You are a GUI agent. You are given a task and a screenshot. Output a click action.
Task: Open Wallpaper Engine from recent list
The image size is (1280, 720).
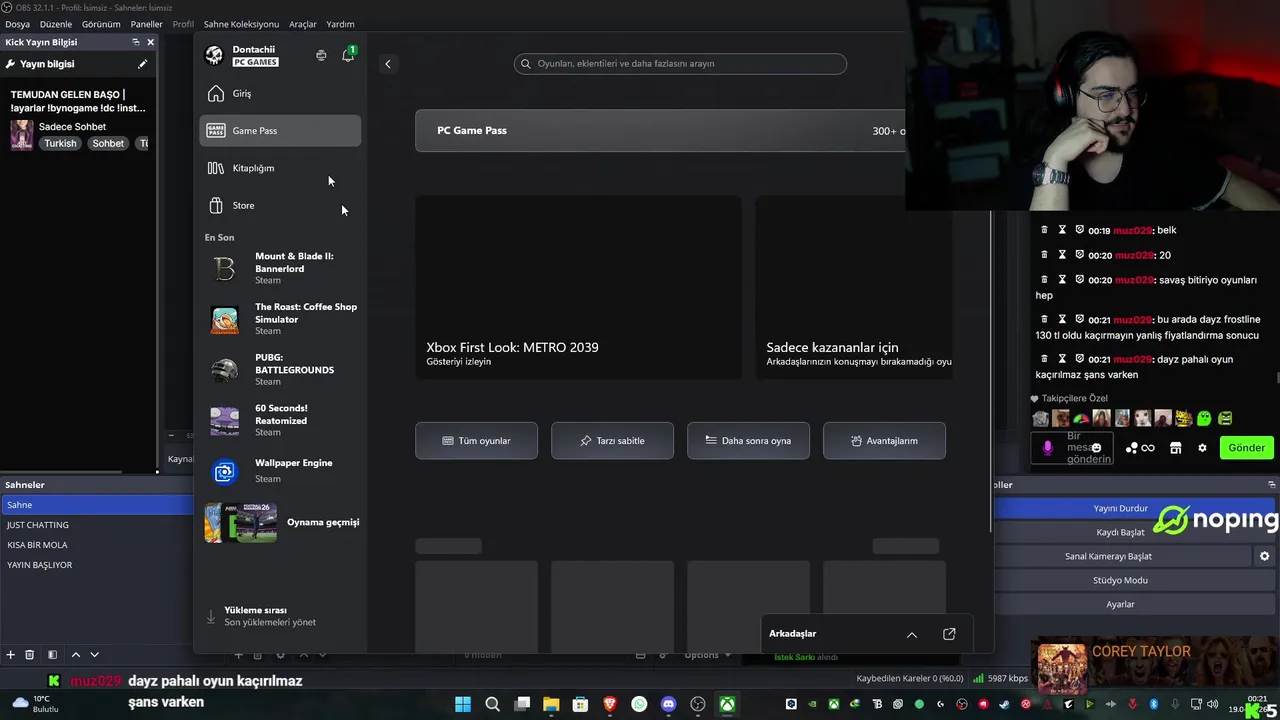point(281,470)
